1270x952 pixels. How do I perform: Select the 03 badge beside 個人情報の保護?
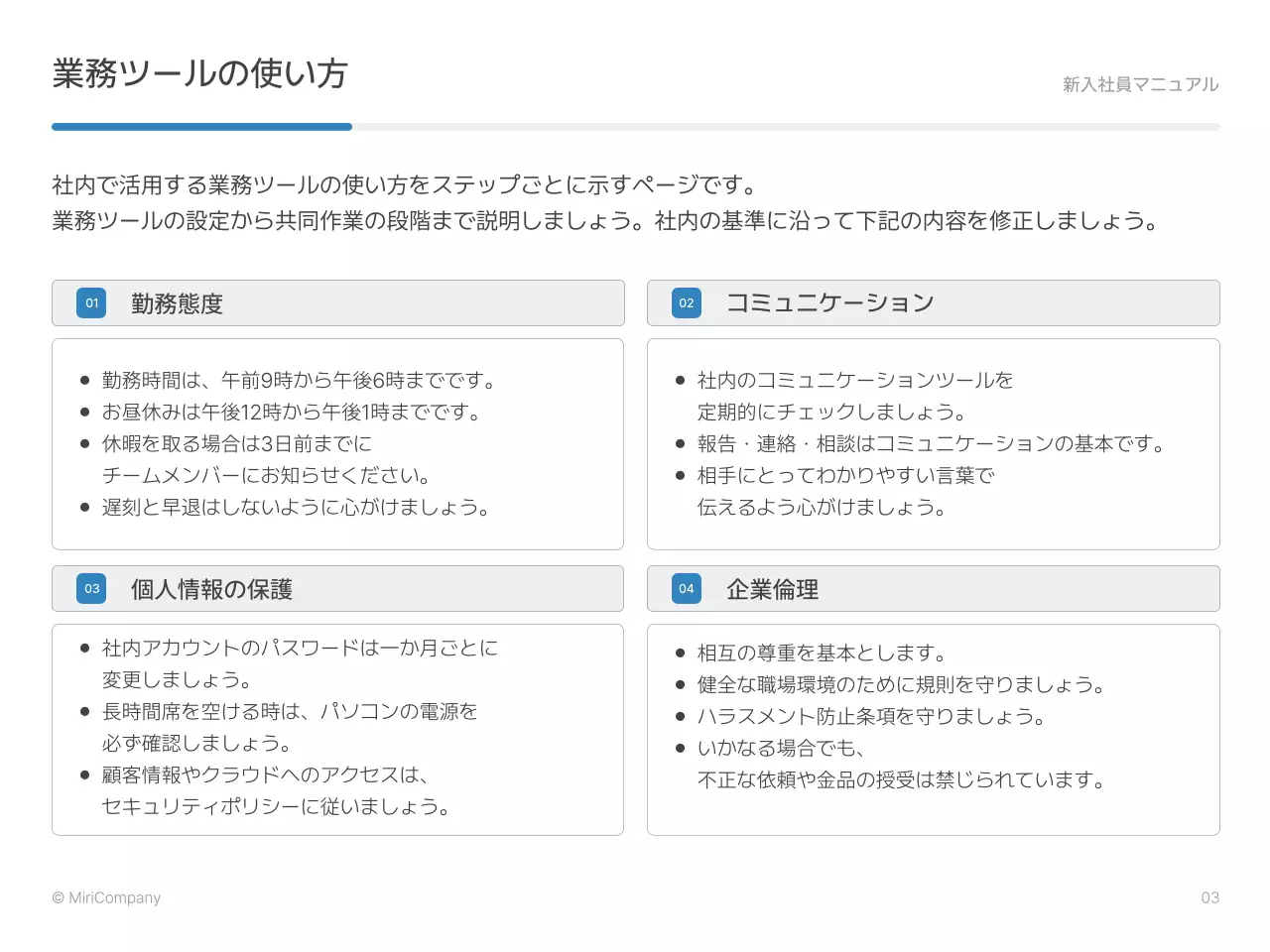(91, 589)
